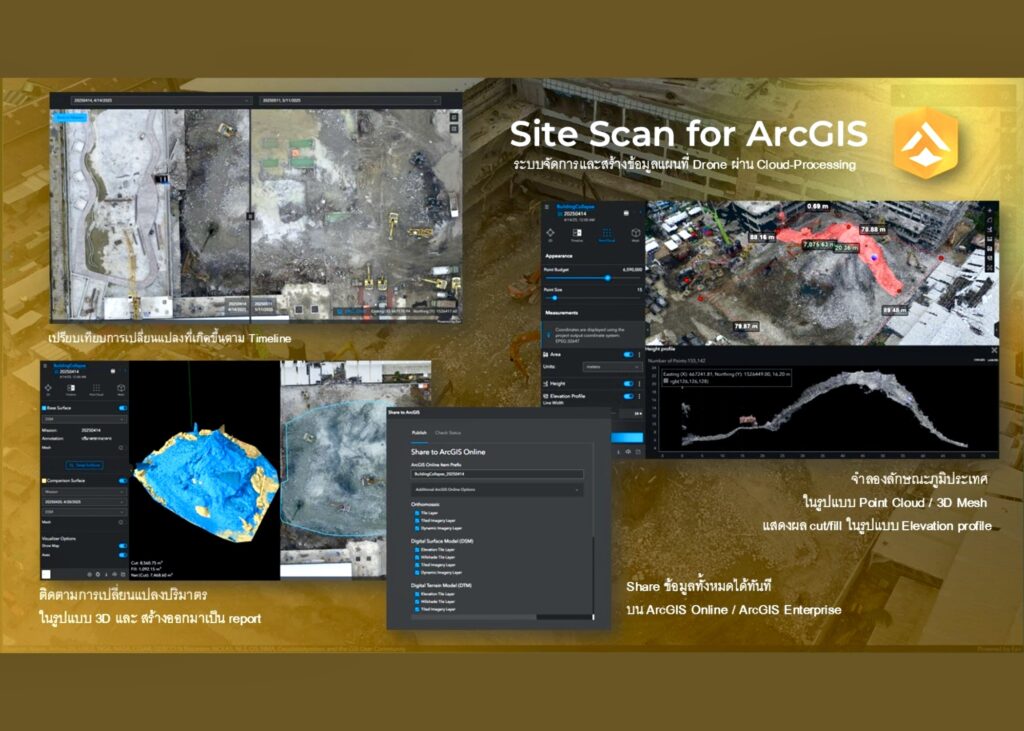Click Mesh info icon under Base Surface

click(121, 448)
